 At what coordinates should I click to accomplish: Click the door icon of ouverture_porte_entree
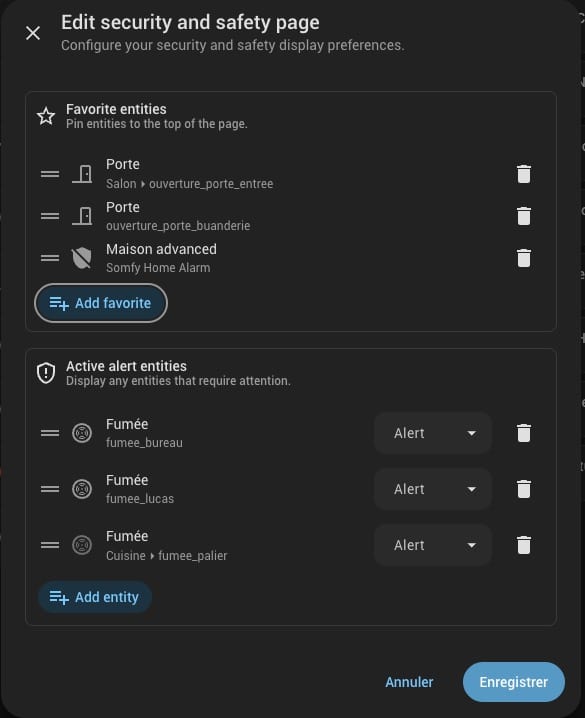click(82, 174)
